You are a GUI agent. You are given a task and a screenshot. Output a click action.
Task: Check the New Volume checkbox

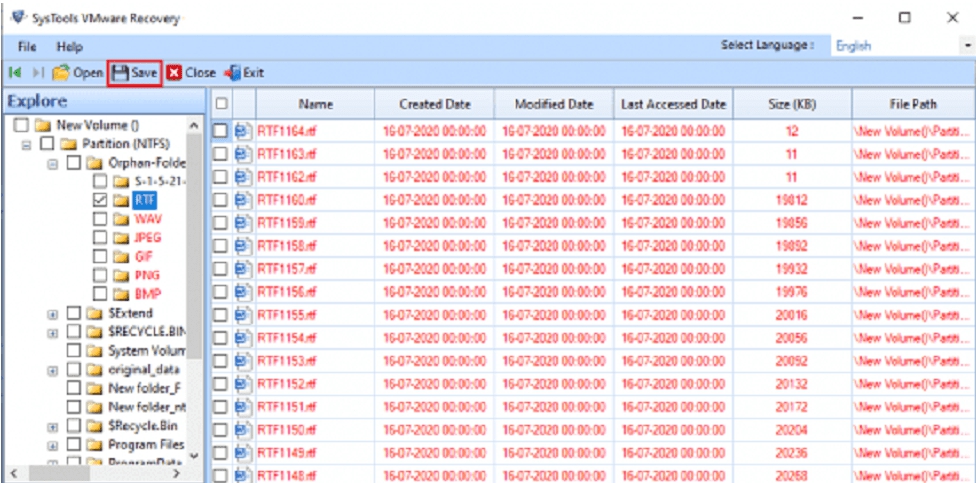coord(21,125)
